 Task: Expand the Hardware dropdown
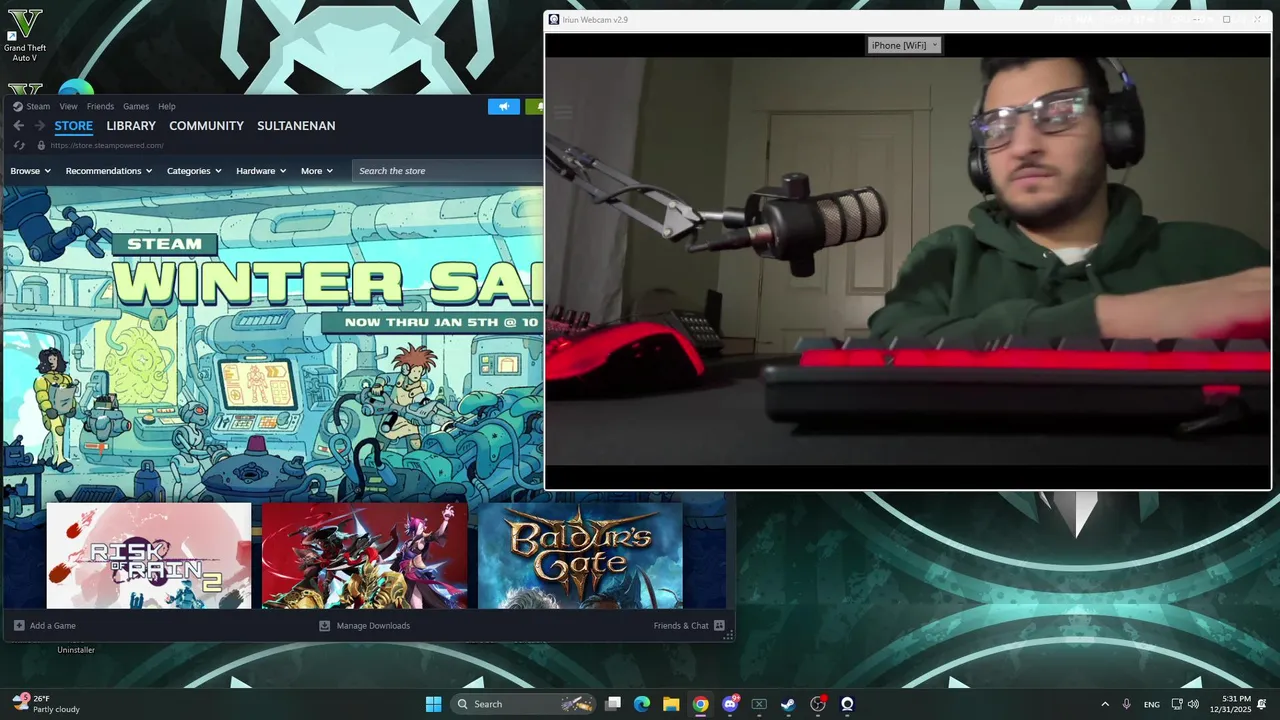click(x=261, y=171)
